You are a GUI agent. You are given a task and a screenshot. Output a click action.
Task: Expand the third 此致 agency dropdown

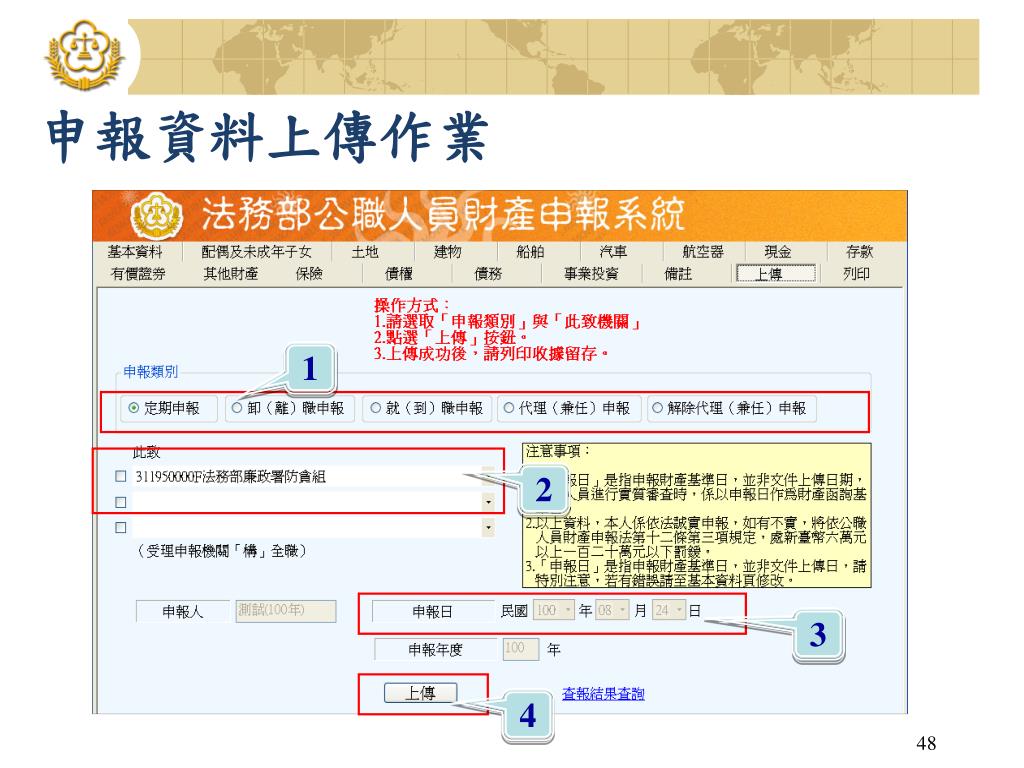click(x=488, y=527)
